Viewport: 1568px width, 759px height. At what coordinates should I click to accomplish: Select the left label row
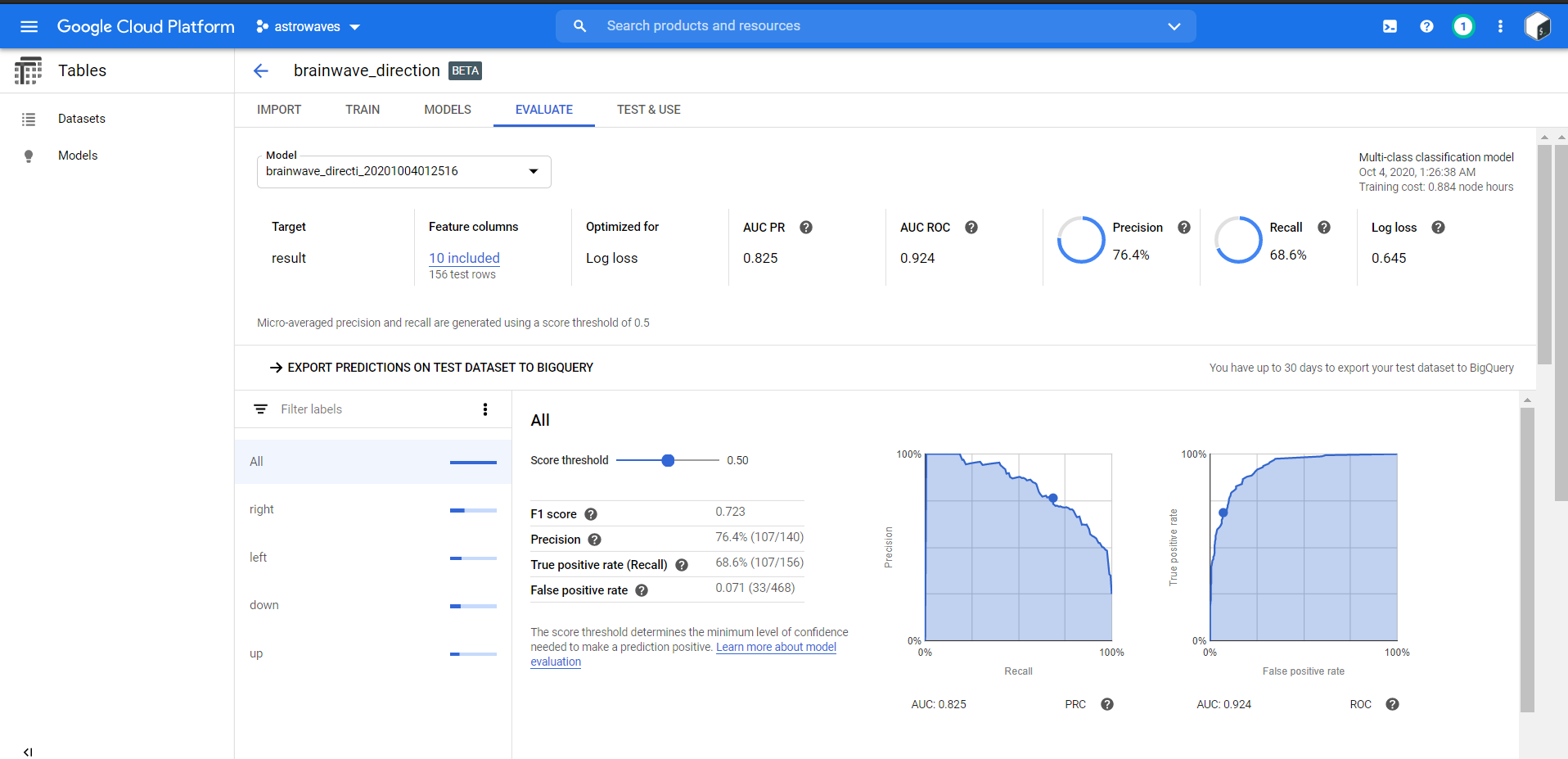(x=373, y=558)
